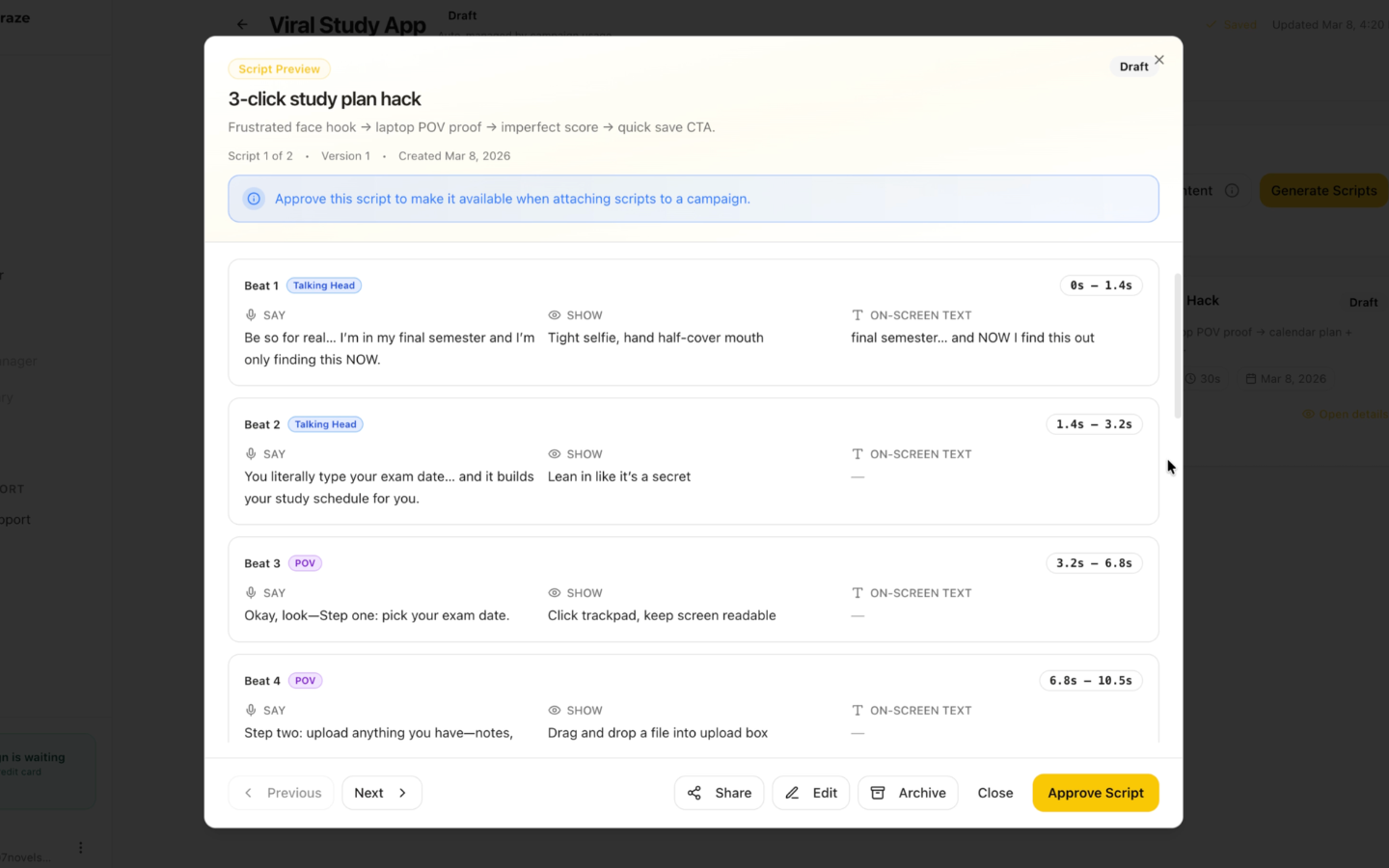The width and height of the screenshot is (1389, 868).
Task: Click the info icon beside Generate Scripts
Action: tap(1232, 190)
